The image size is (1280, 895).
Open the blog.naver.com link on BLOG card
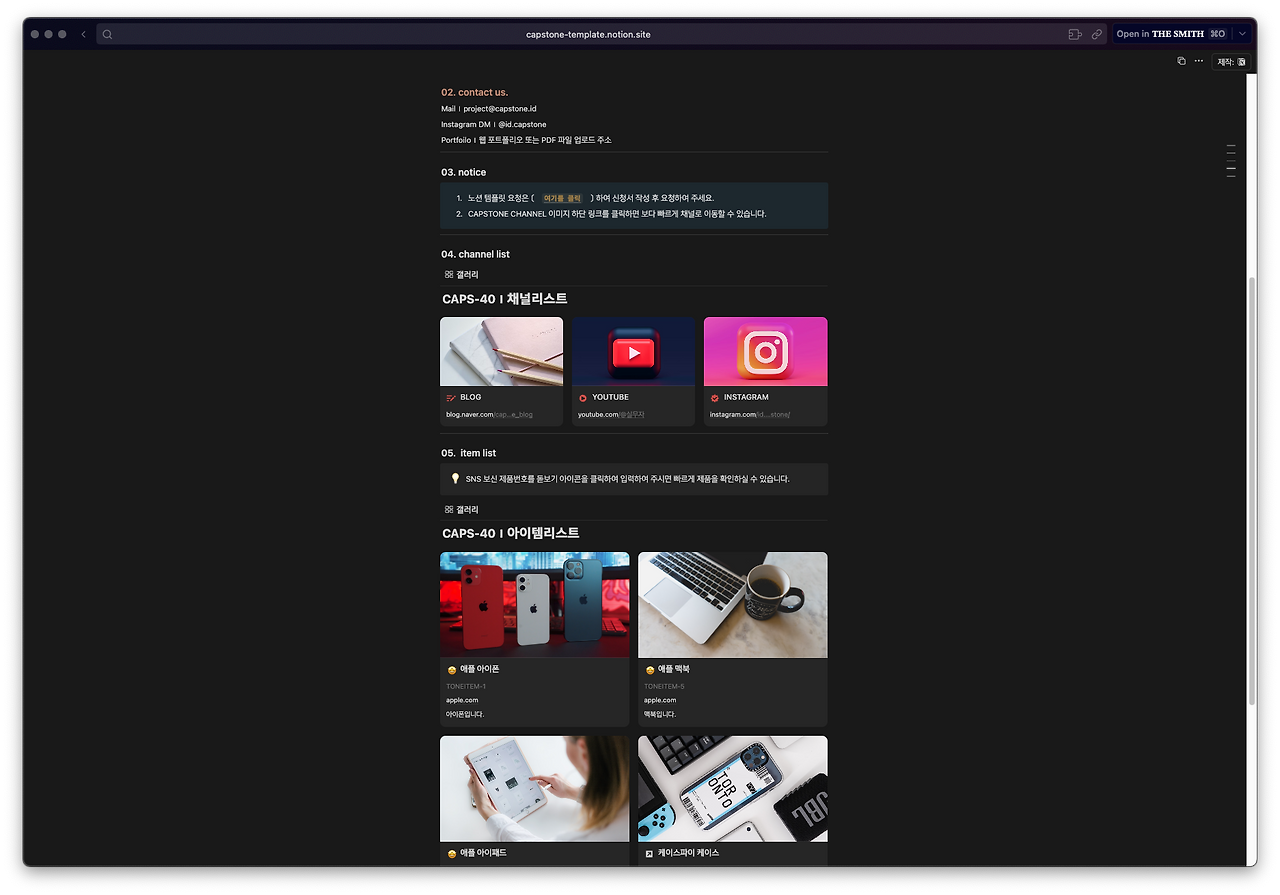(489, 414)
